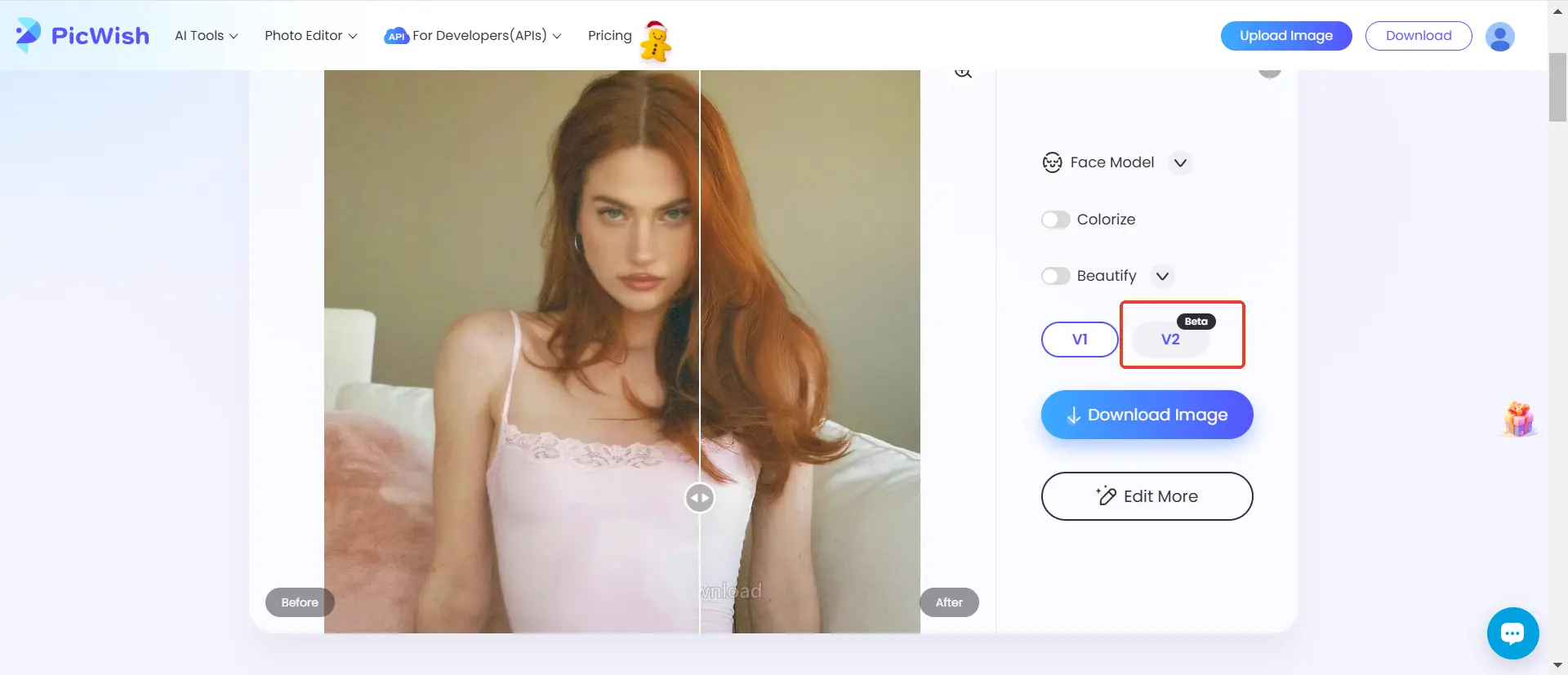This screenshot has height=675, width=1568.
Task: Click the Beta badge on V2
Action: [1196, 322]
